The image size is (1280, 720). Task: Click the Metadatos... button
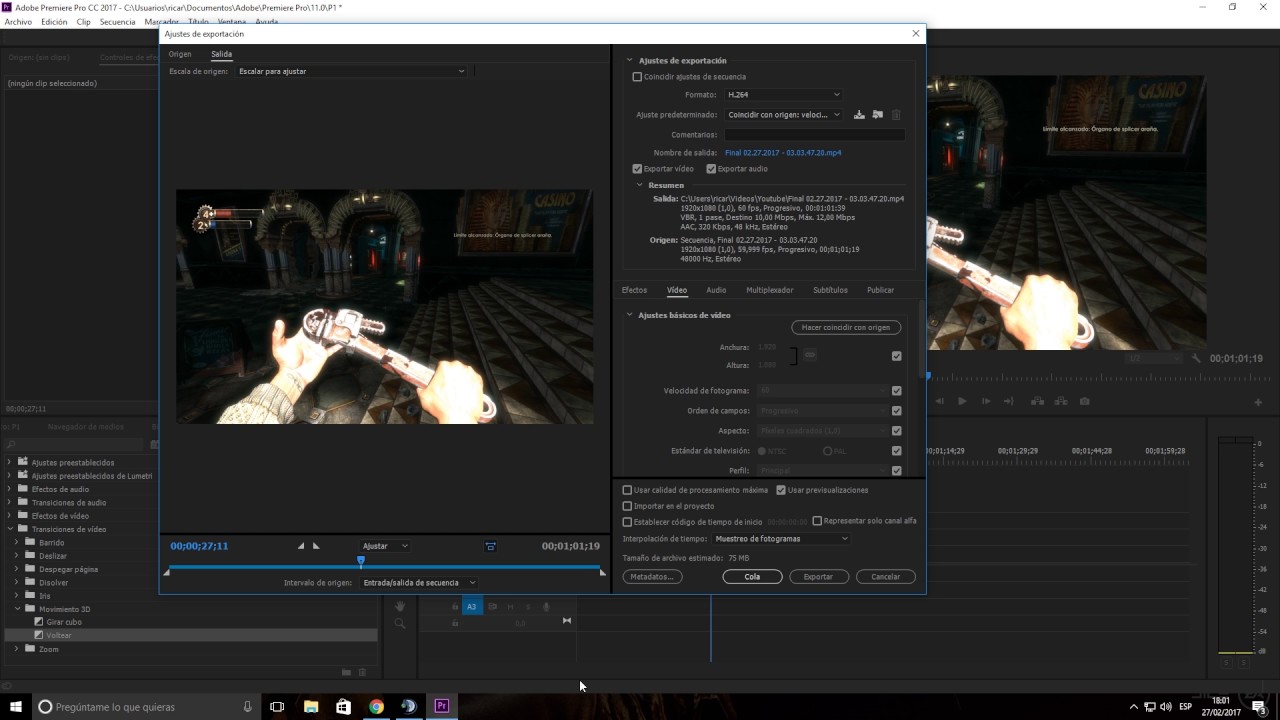point(652,577)
